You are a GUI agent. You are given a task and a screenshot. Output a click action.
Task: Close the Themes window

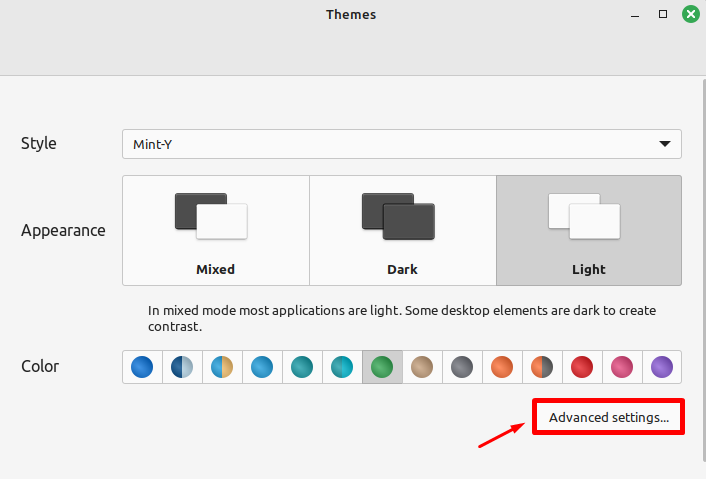[690, 15]
